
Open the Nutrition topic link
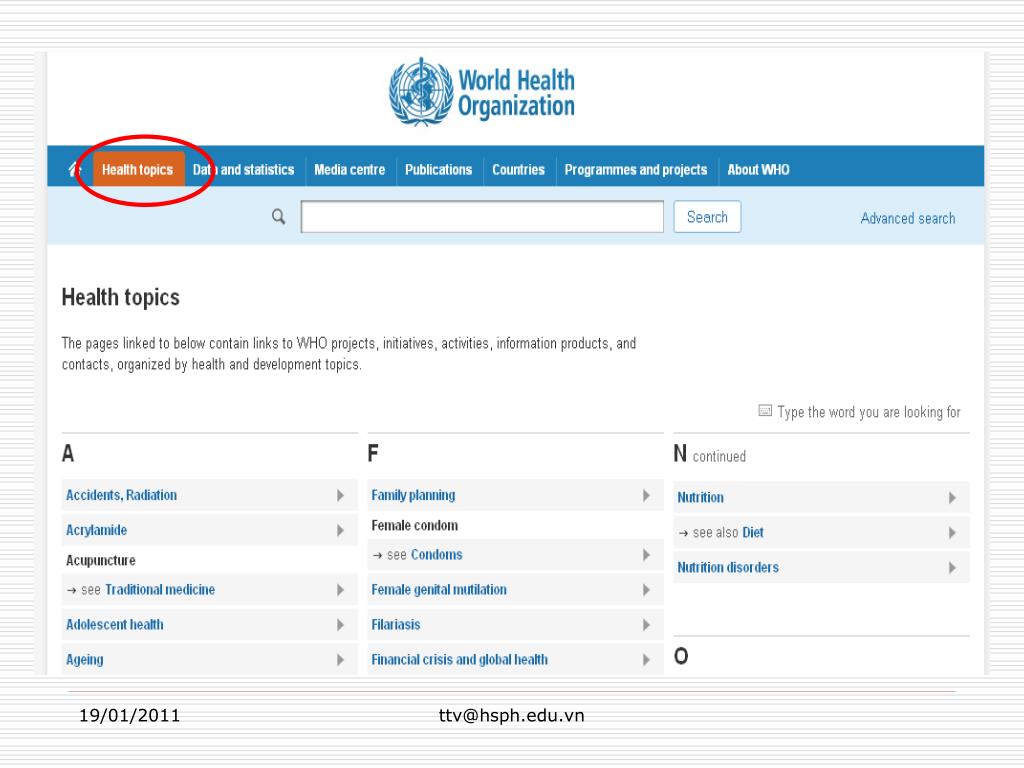pyautogui.click(x=701, y=498)
